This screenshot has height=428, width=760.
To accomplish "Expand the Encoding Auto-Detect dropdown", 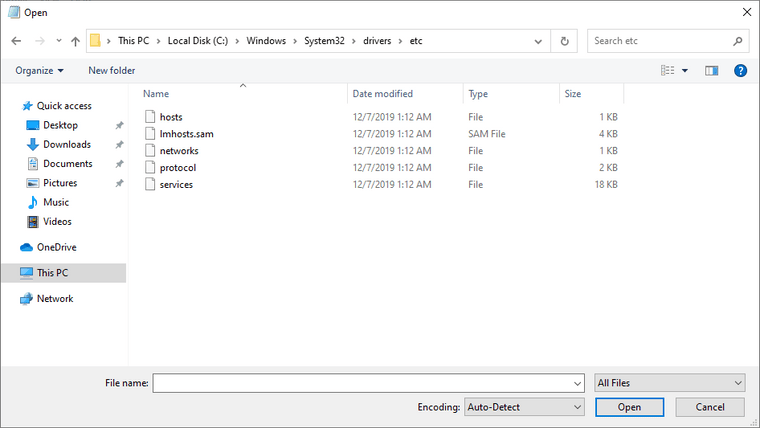I will 524,407.
